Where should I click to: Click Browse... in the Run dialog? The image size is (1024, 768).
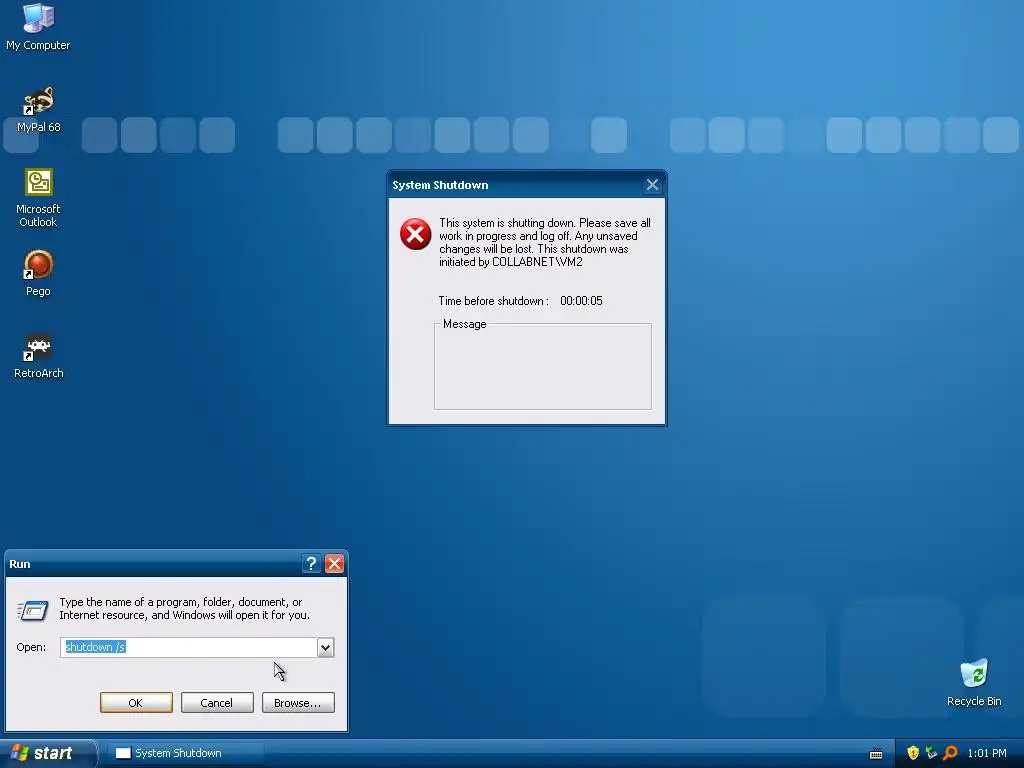click(298, 703)
